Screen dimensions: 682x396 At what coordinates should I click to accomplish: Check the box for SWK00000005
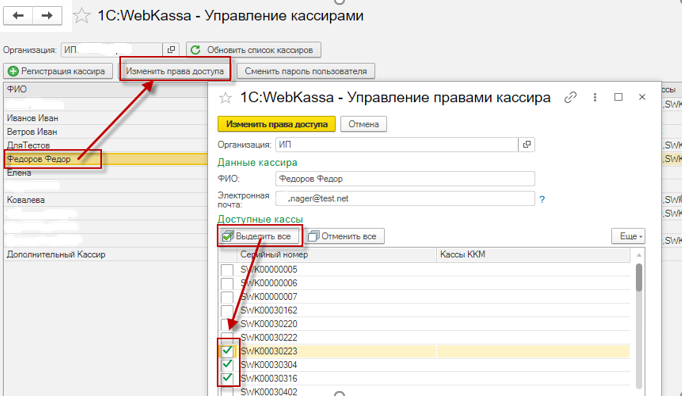pyautogui.click(x=227, y=270)
